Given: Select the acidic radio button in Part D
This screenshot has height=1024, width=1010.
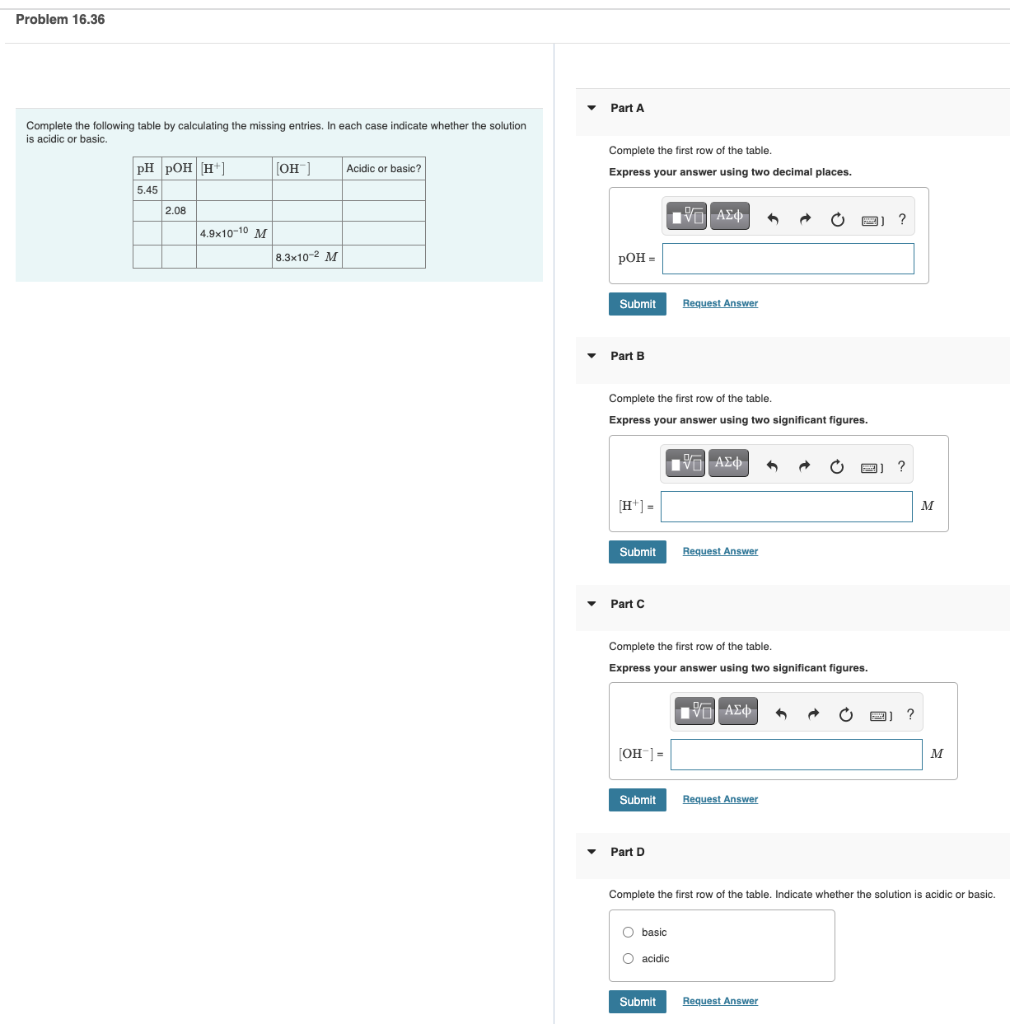Looking at the screenshot, I should coord(628,958).
